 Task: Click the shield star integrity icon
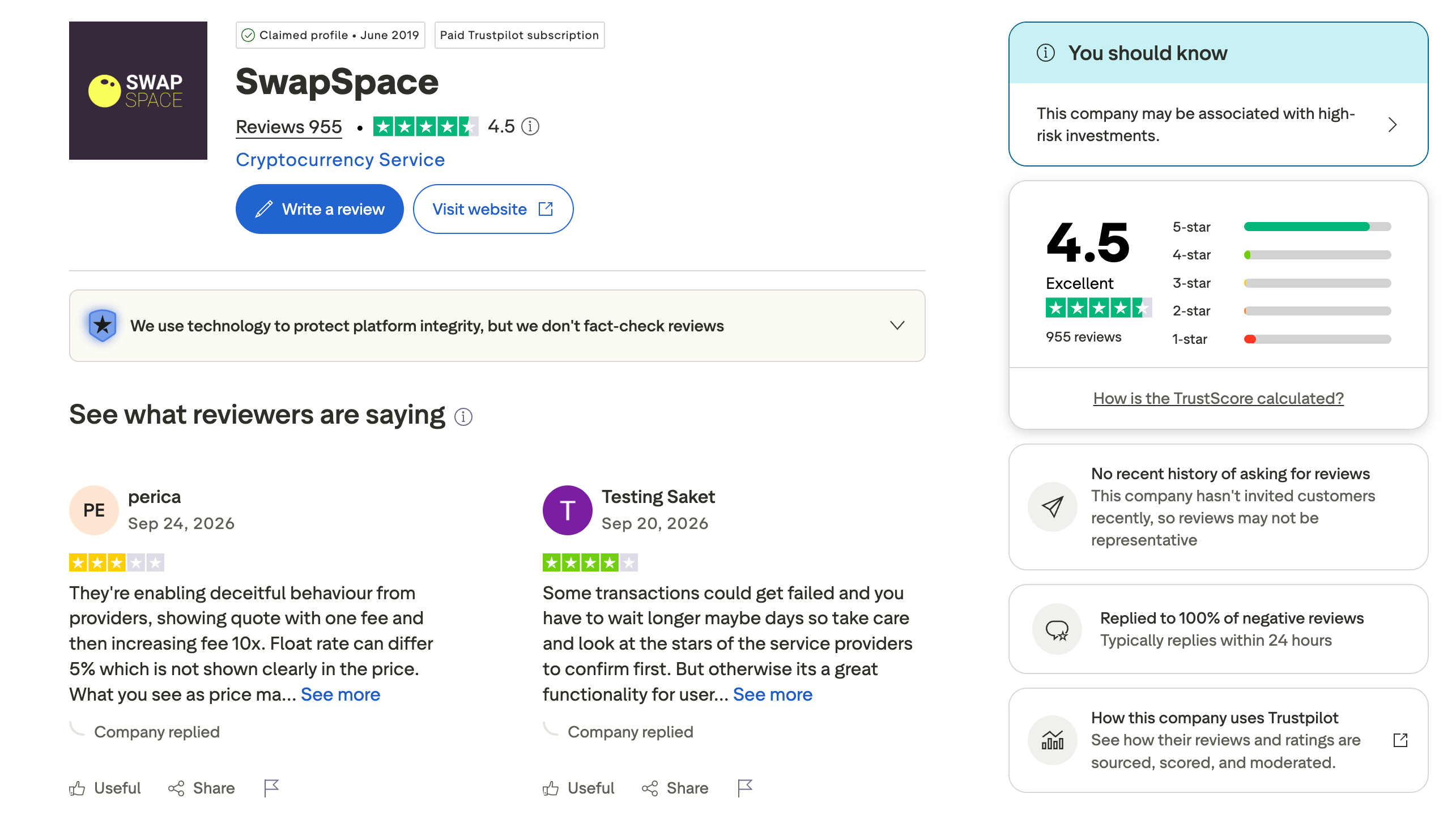click(103, 326)
